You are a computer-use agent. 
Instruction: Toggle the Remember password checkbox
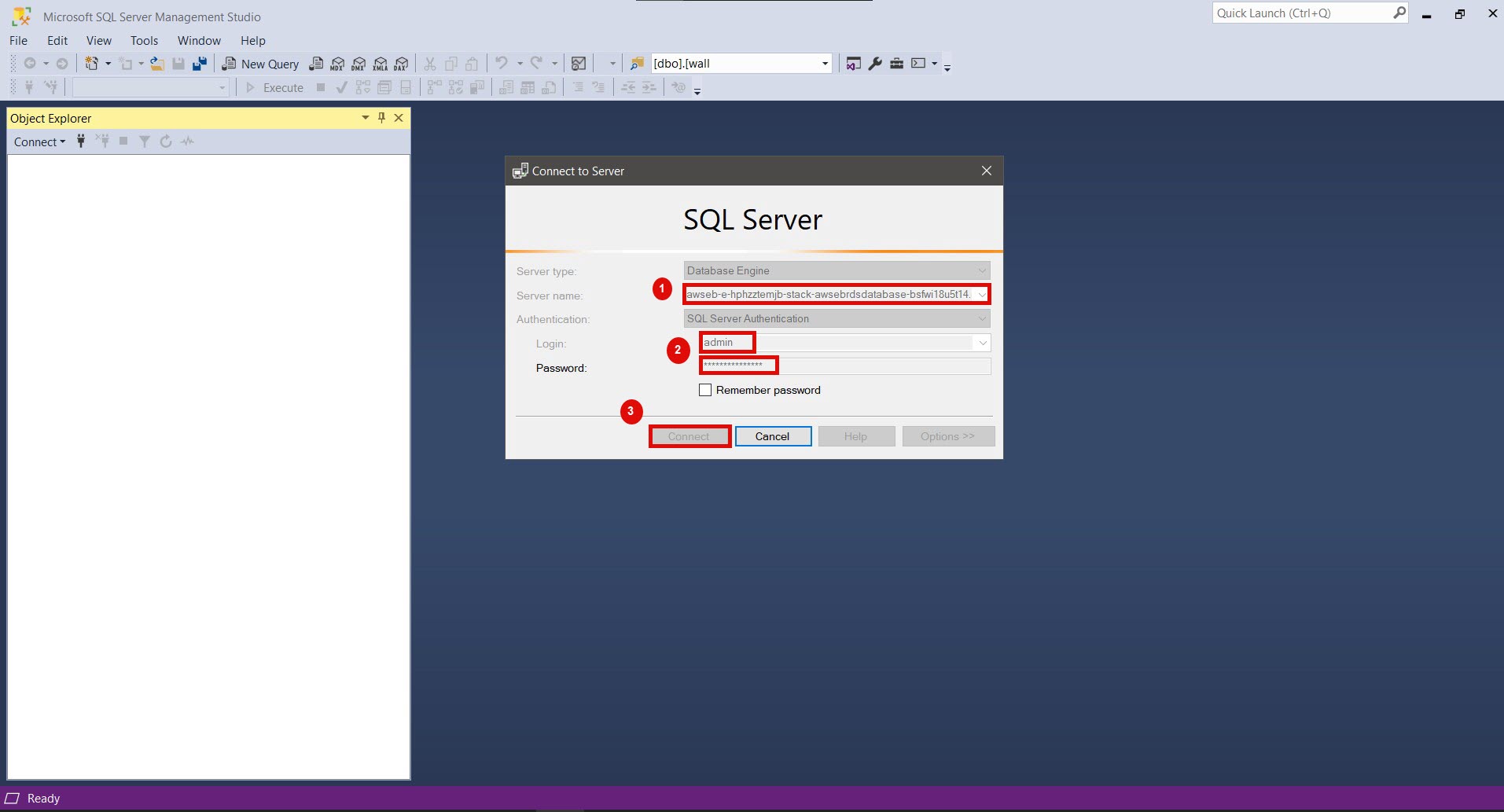point(705,390)
